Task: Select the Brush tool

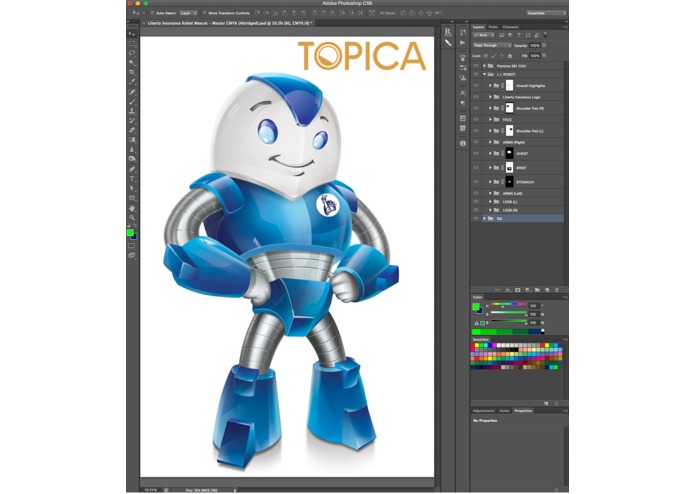Action: pos(132,101)
